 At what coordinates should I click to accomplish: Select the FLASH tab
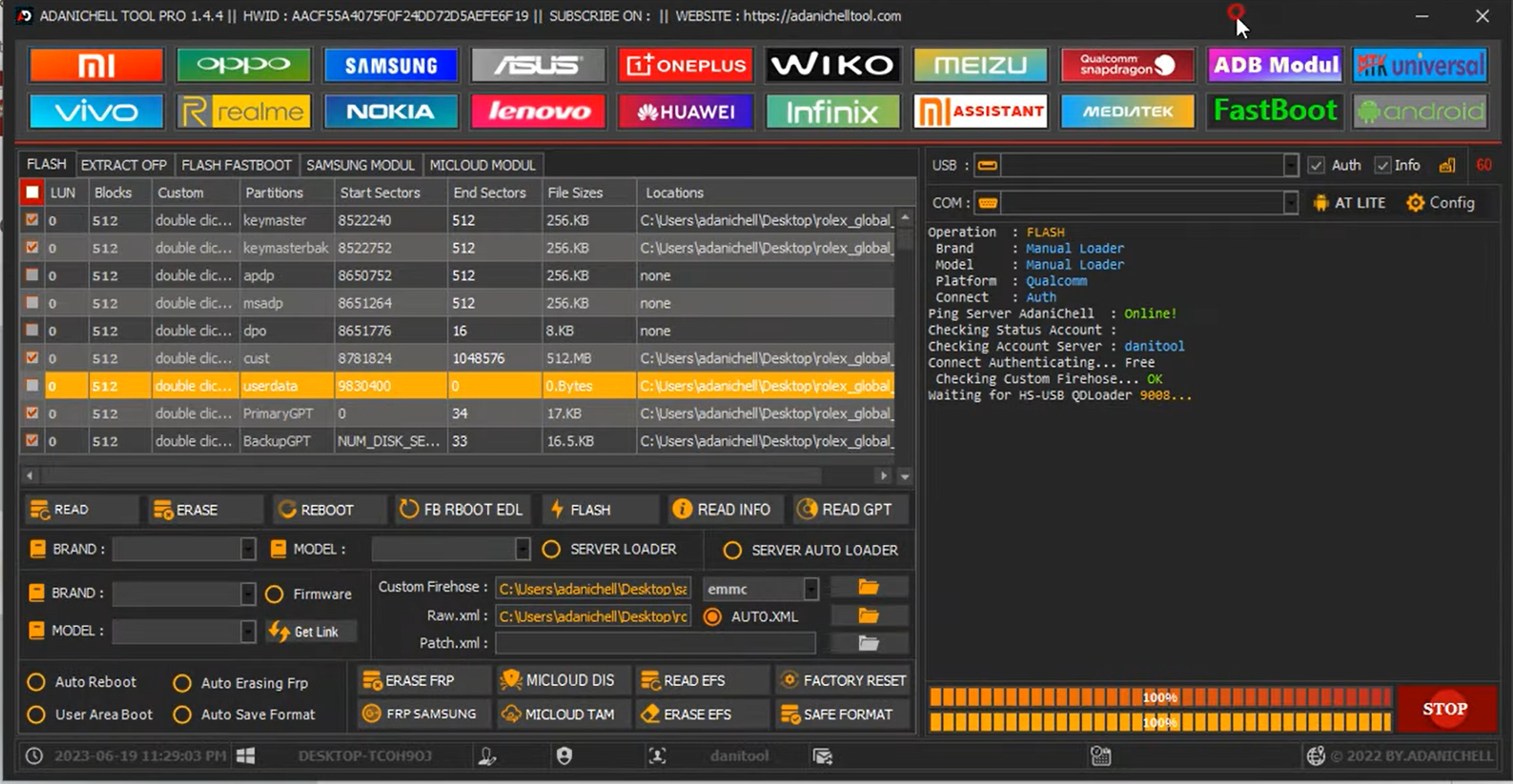pyautogui.click(x=46, y=164)
